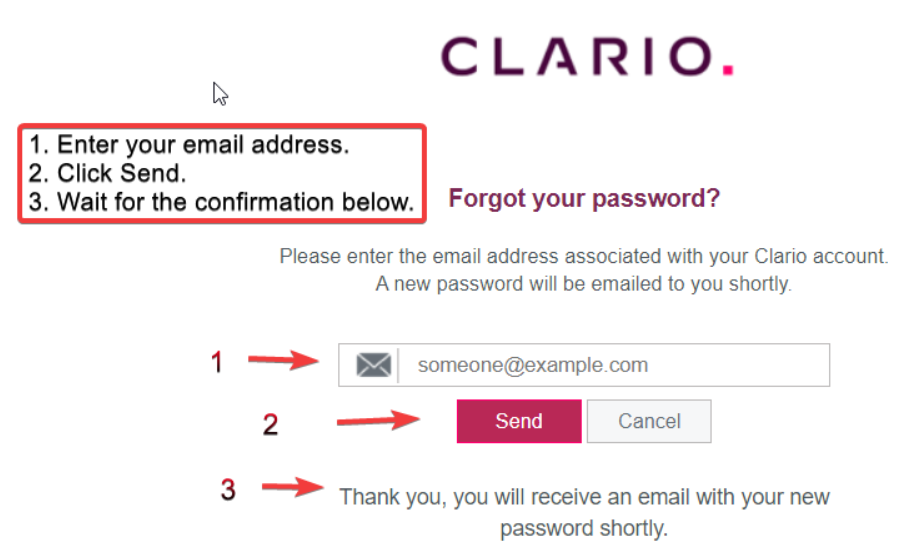Click red arrow pointing to confirmation message
908x554 pixels.
[293, 489]
